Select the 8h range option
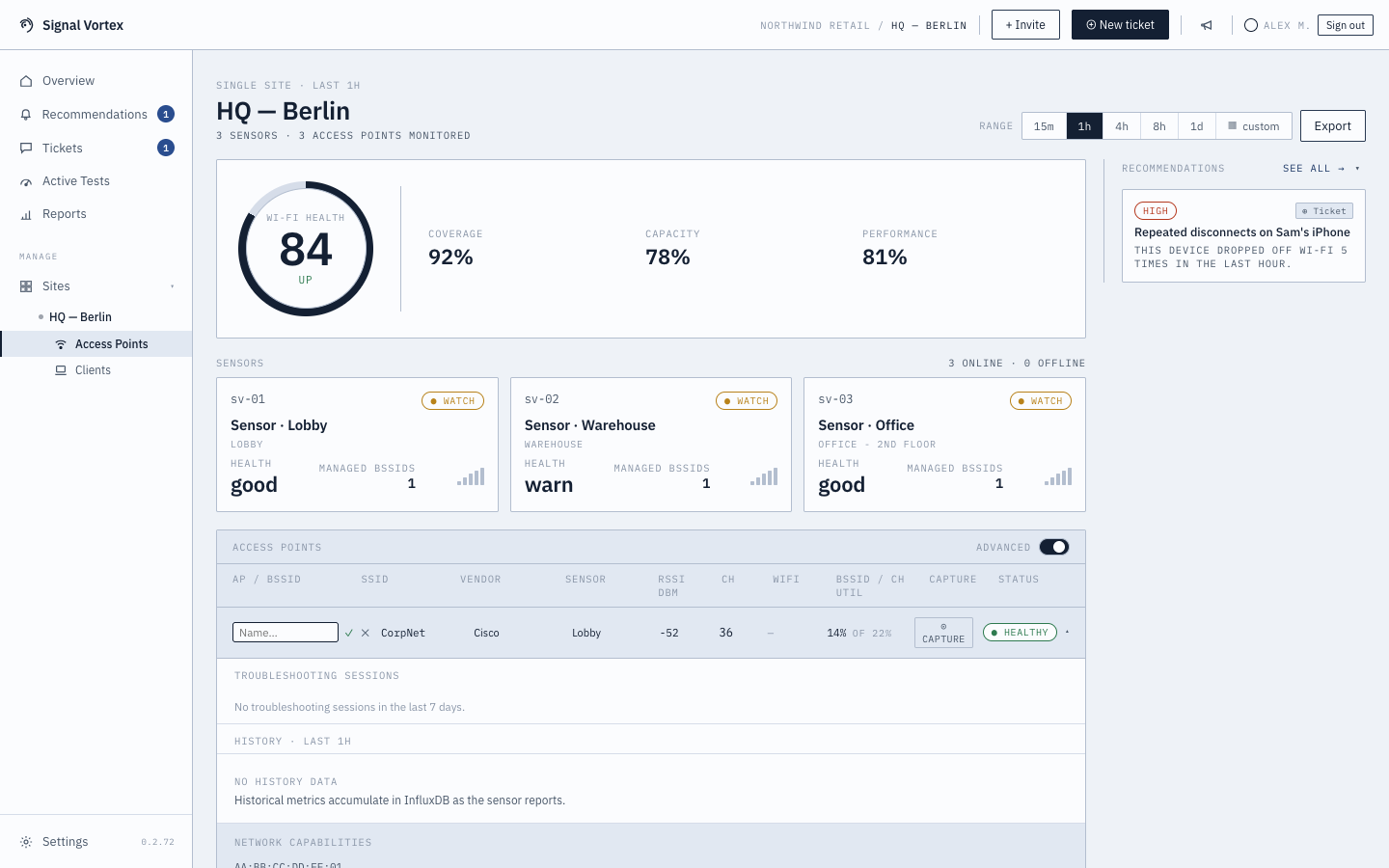Viewport: 1389px width, 868px height. click(1159, 126)
